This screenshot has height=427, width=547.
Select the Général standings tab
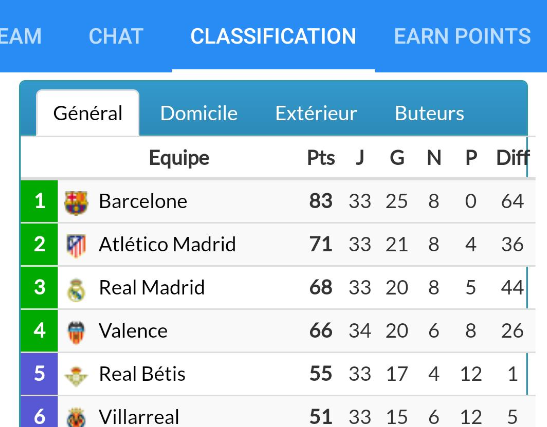coord(88,113)
